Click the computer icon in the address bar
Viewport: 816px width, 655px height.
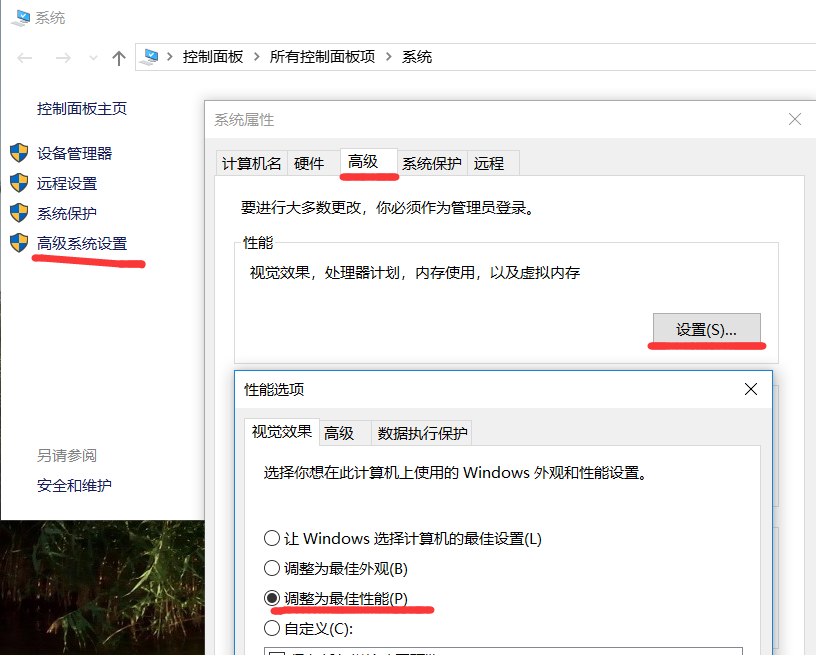point(152,57)
